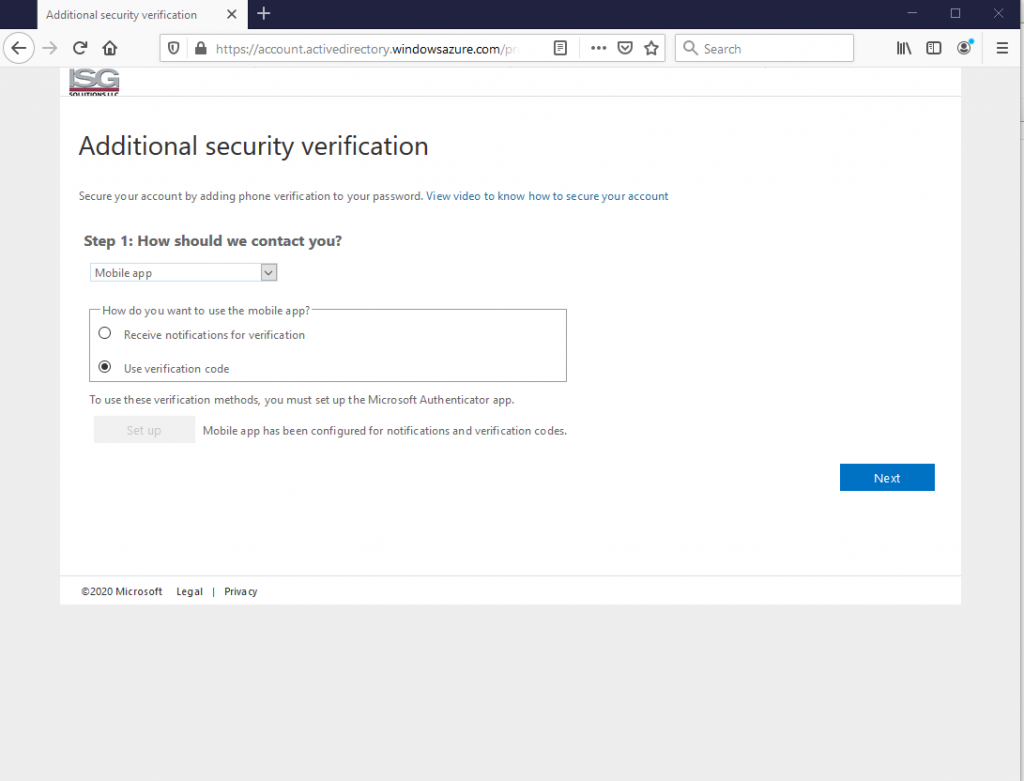Image resolution: width=1024 pixels, height=781 pixels.
Task: Show sidebars icon in toolbar
Action: pos(934,48)
